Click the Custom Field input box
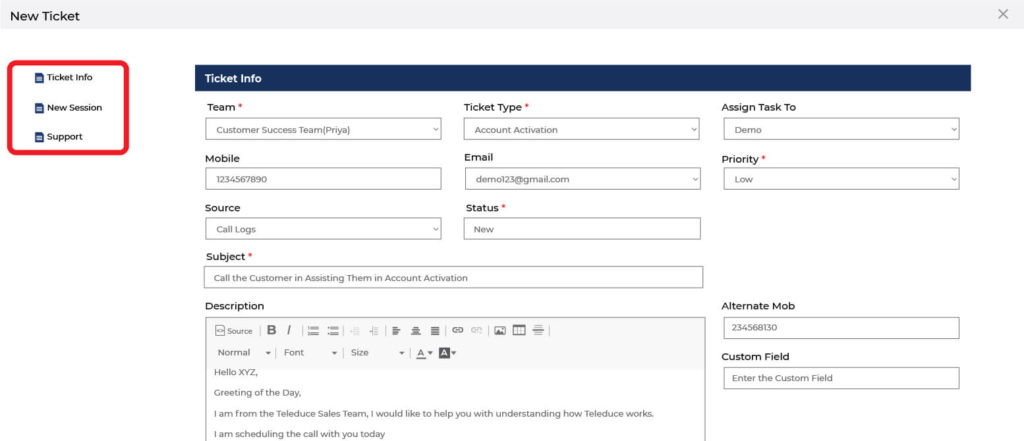This screenshot has width=1024, height=441. coord(841,378)
